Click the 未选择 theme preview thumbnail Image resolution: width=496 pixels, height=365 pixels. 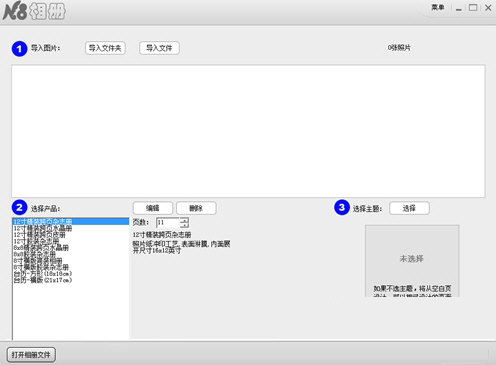pos(412,261)
